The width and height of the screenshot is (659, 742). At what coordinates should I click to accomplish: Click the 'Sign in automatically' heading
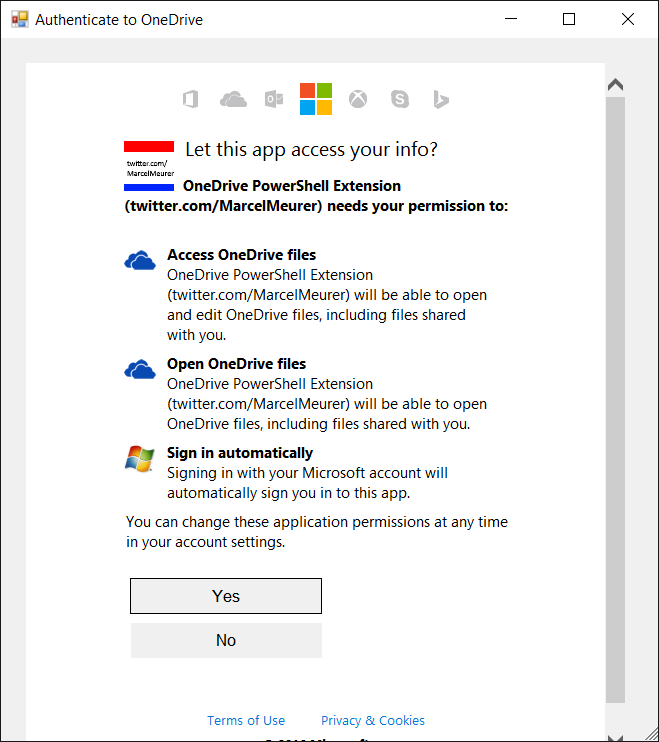(240, 453)
